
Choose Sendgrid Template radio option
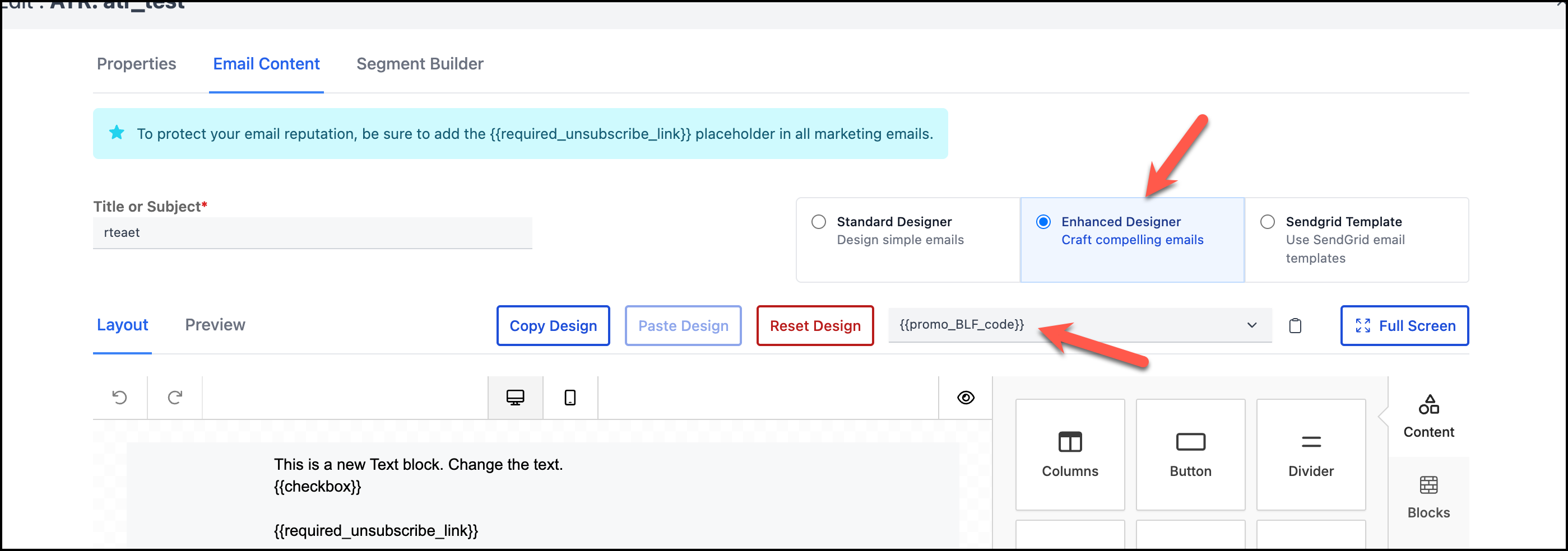click(1267, 222)
